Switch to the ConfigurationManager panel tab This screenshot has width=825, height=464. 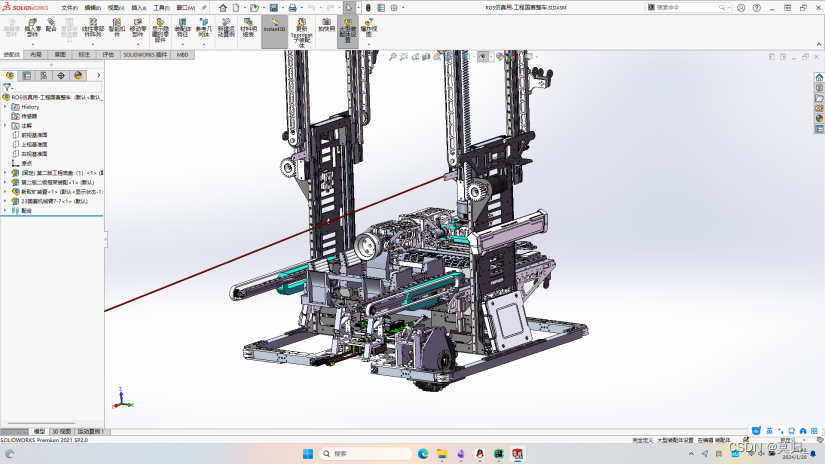44,76
